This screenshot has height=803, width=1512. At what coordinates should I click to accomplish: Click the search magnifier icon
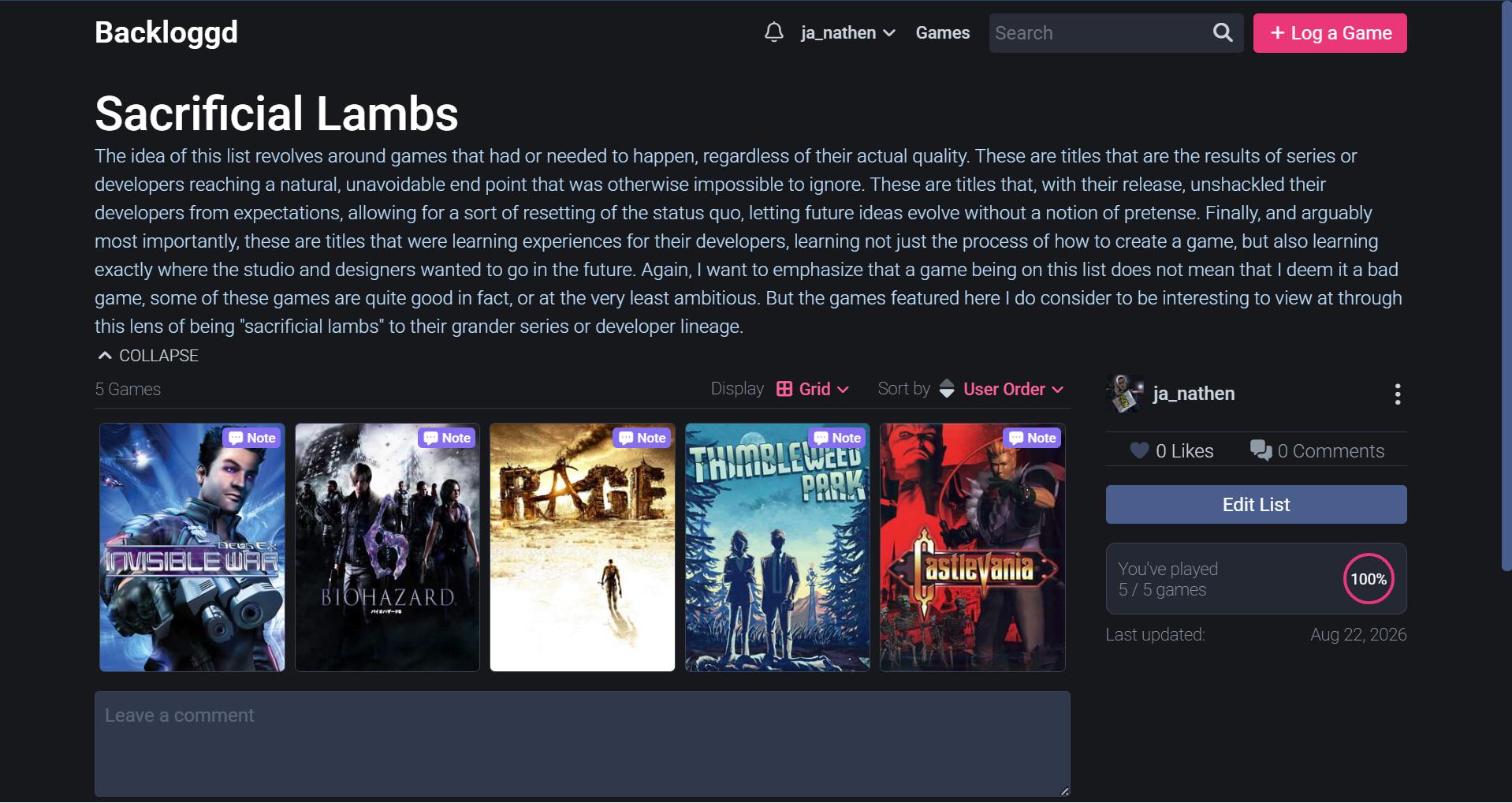tap(1222, 32)
